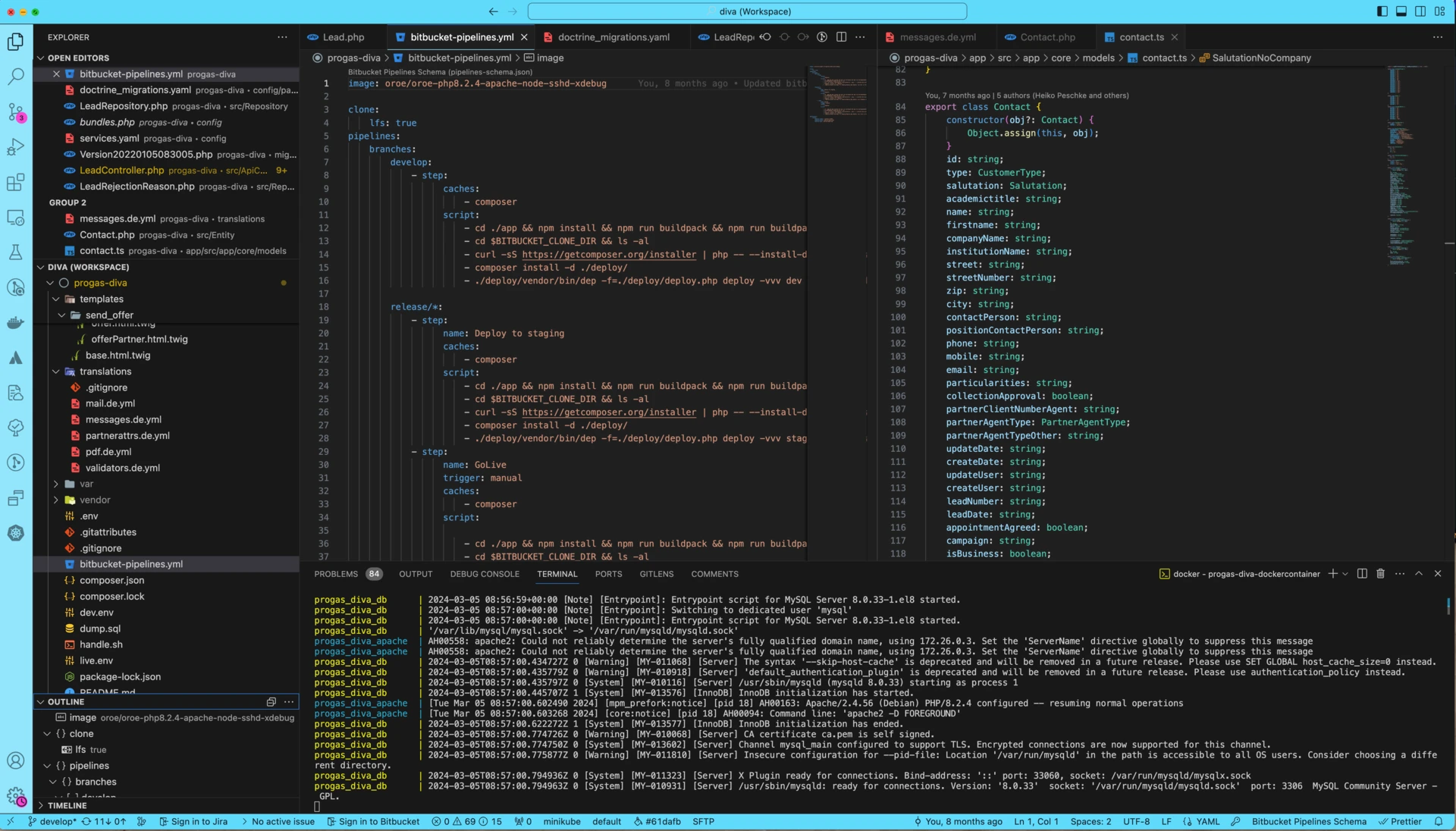Create a new terminal using the plus icon
Viewport: 1456px width, 831px height.
click(1333, 574)
